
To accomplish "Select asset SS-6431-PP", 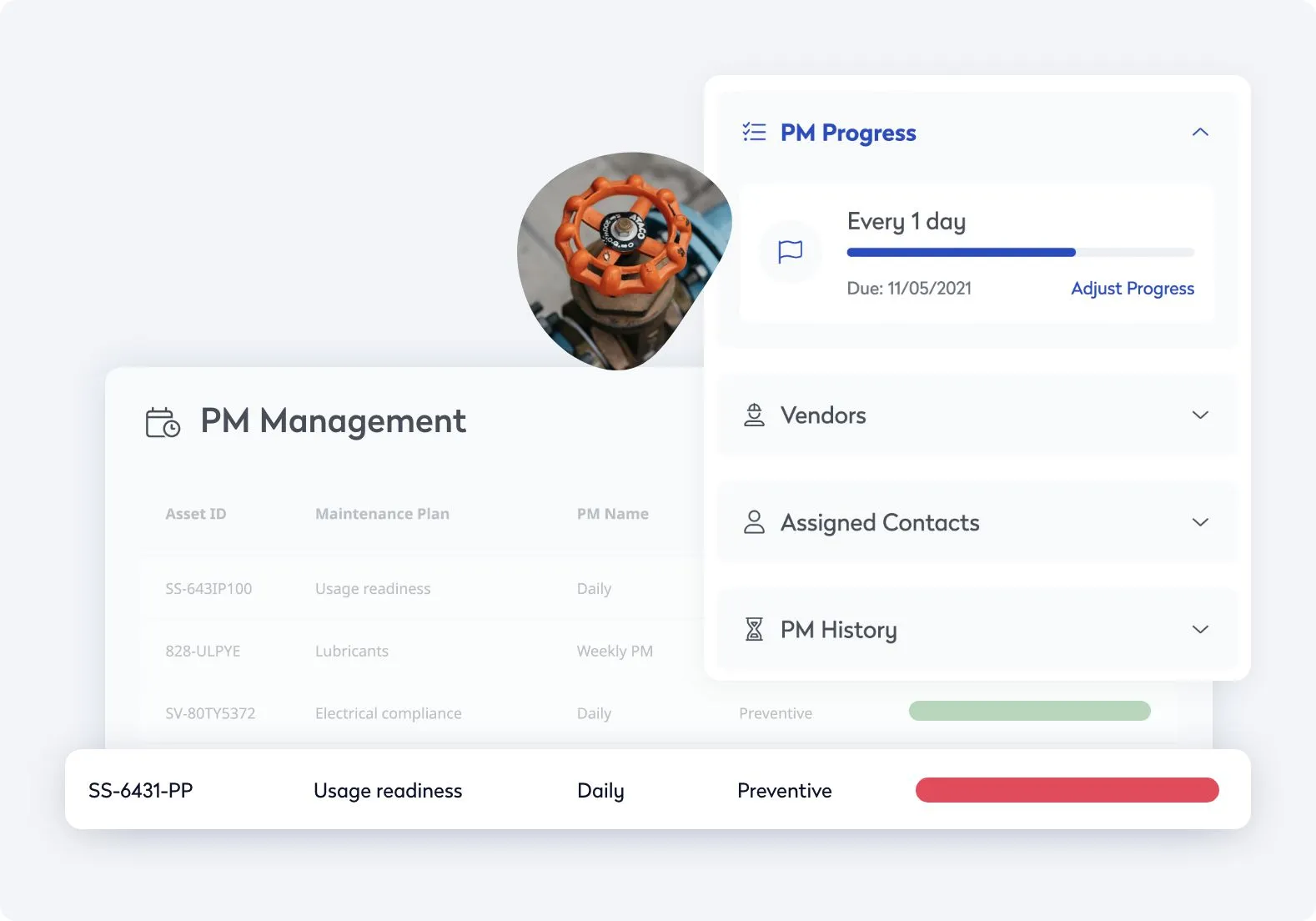I will 140,791.
